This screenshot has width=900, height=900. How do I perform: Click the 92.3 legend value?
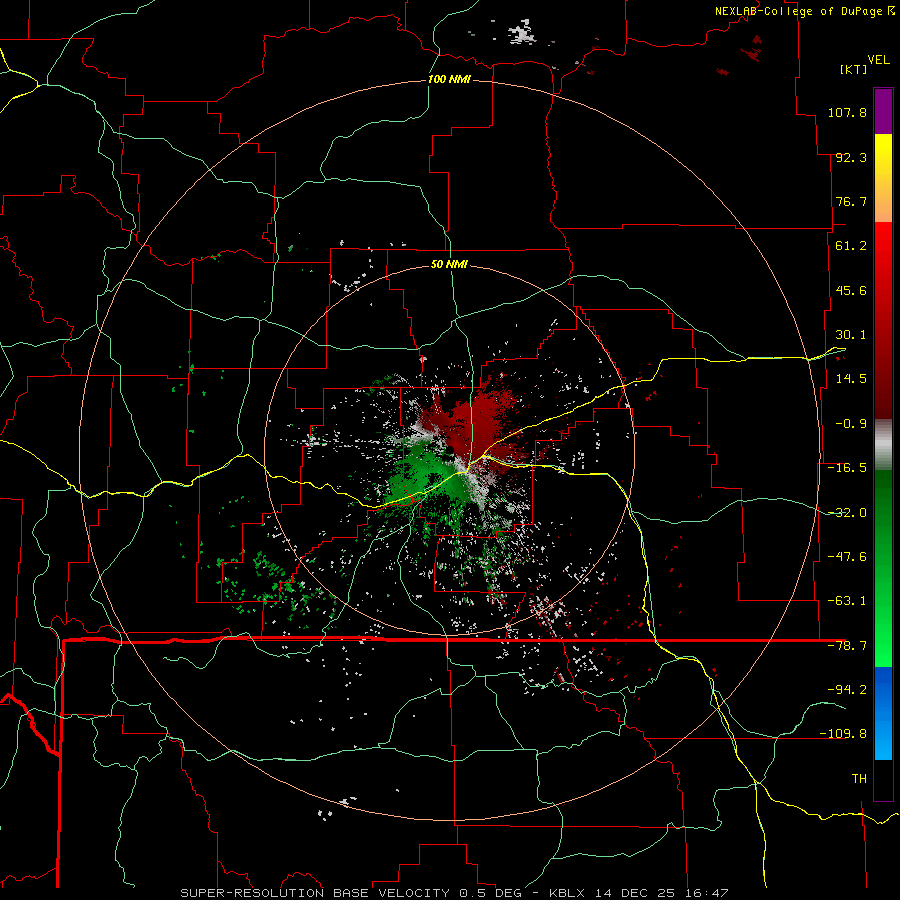coord(851,157)
